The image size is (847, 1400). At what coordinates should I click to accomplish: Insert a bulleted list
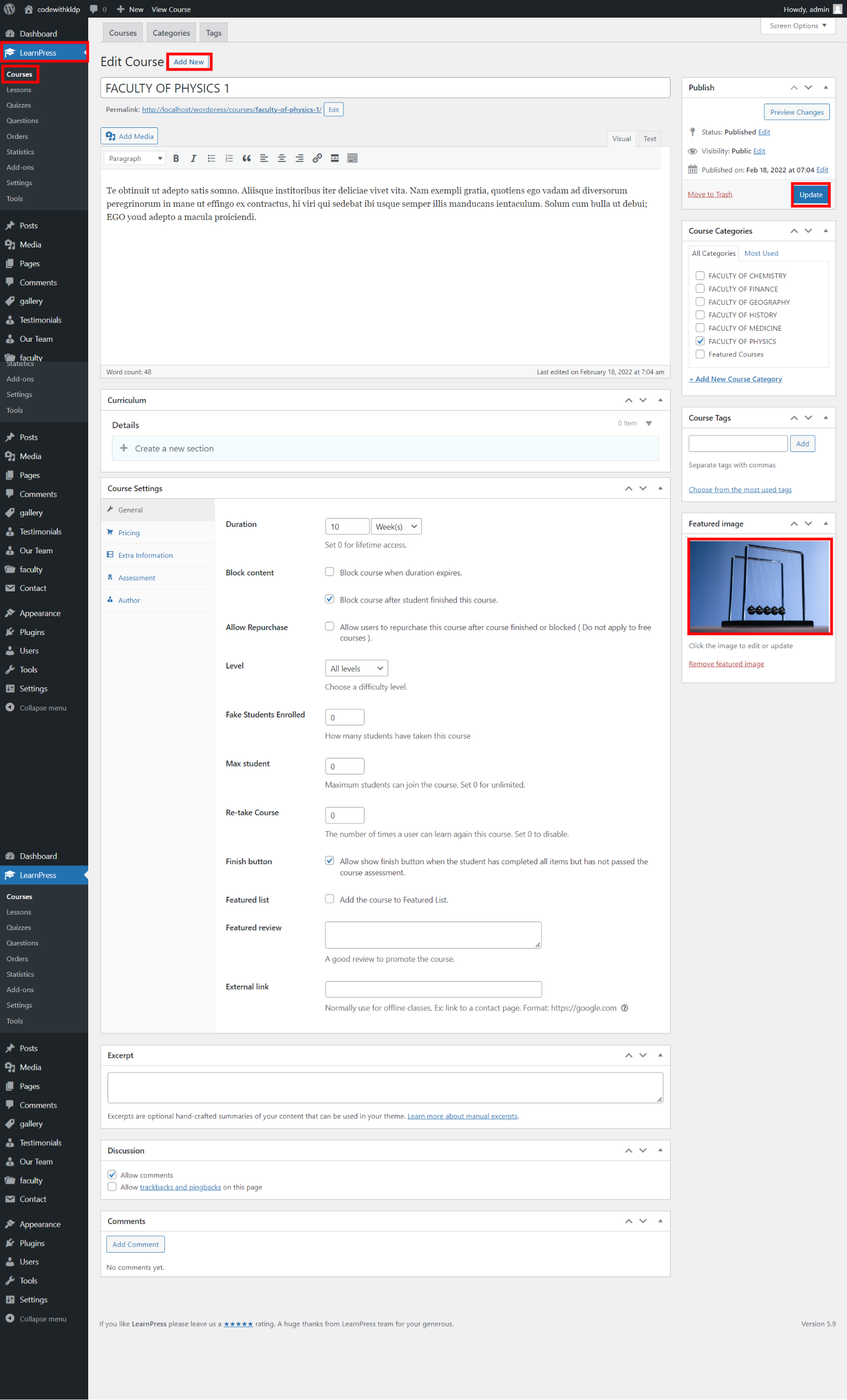211,159
